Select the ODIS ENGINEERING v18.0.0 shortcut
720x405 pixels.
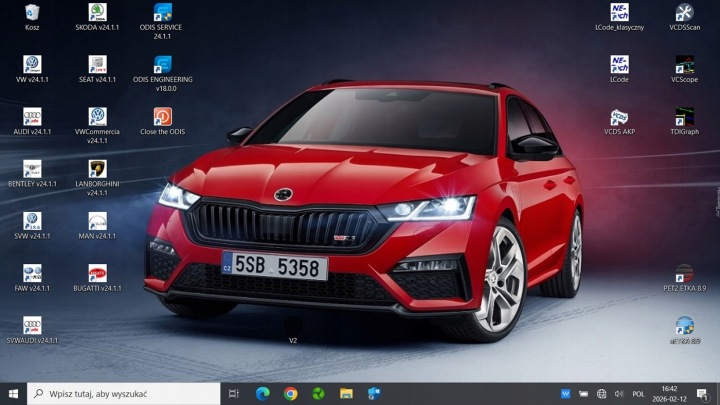[163, 74]
